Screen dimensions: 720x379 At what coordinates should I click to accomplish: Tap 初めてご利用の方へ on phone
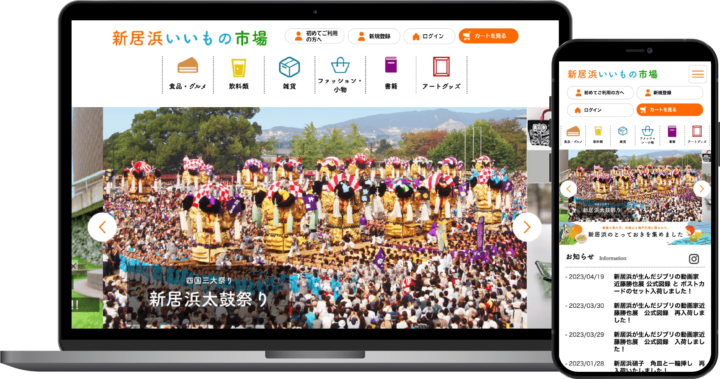[x=600, y=93]
